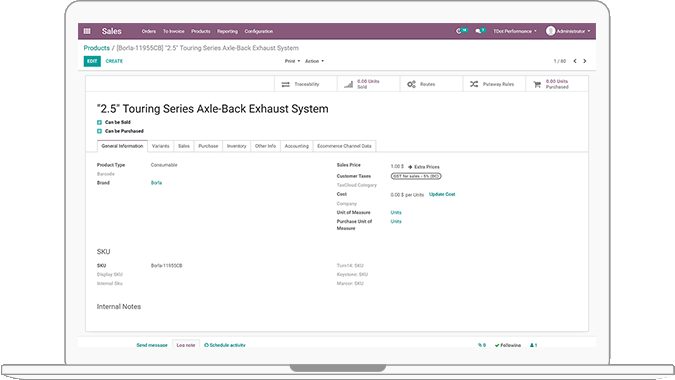The height and width of the screenshot is (380, 675).
Task: Click the EDIT button
Action: [92, 61]
